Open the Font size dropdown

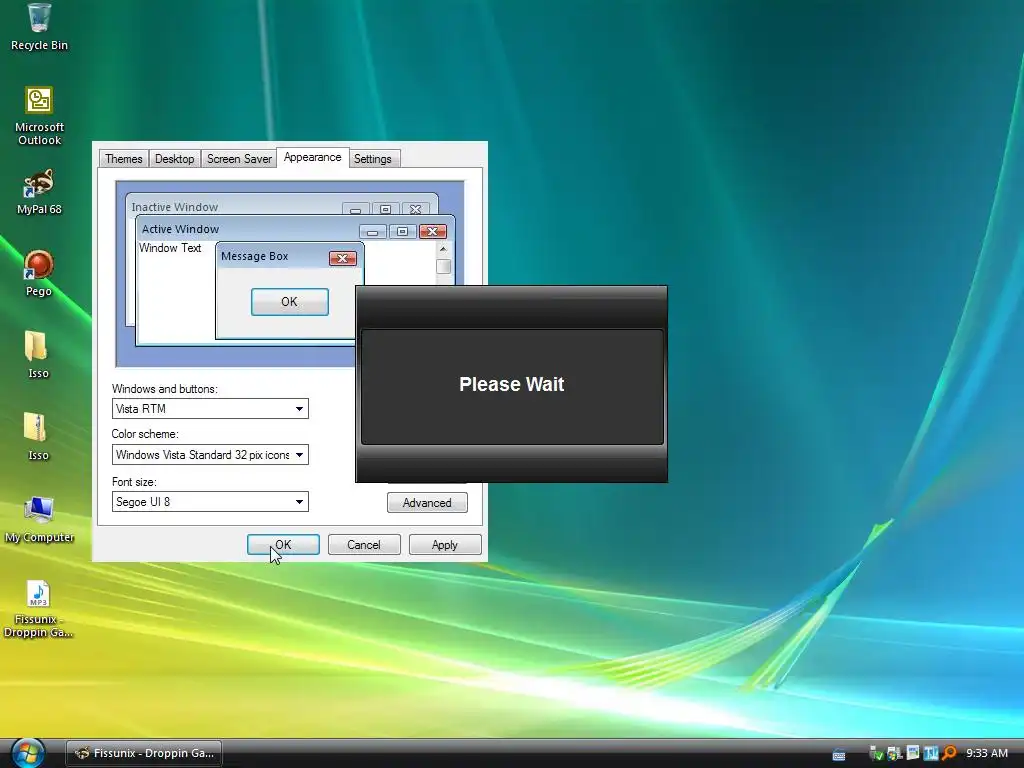pyautogui.click(x=210, y=502)
